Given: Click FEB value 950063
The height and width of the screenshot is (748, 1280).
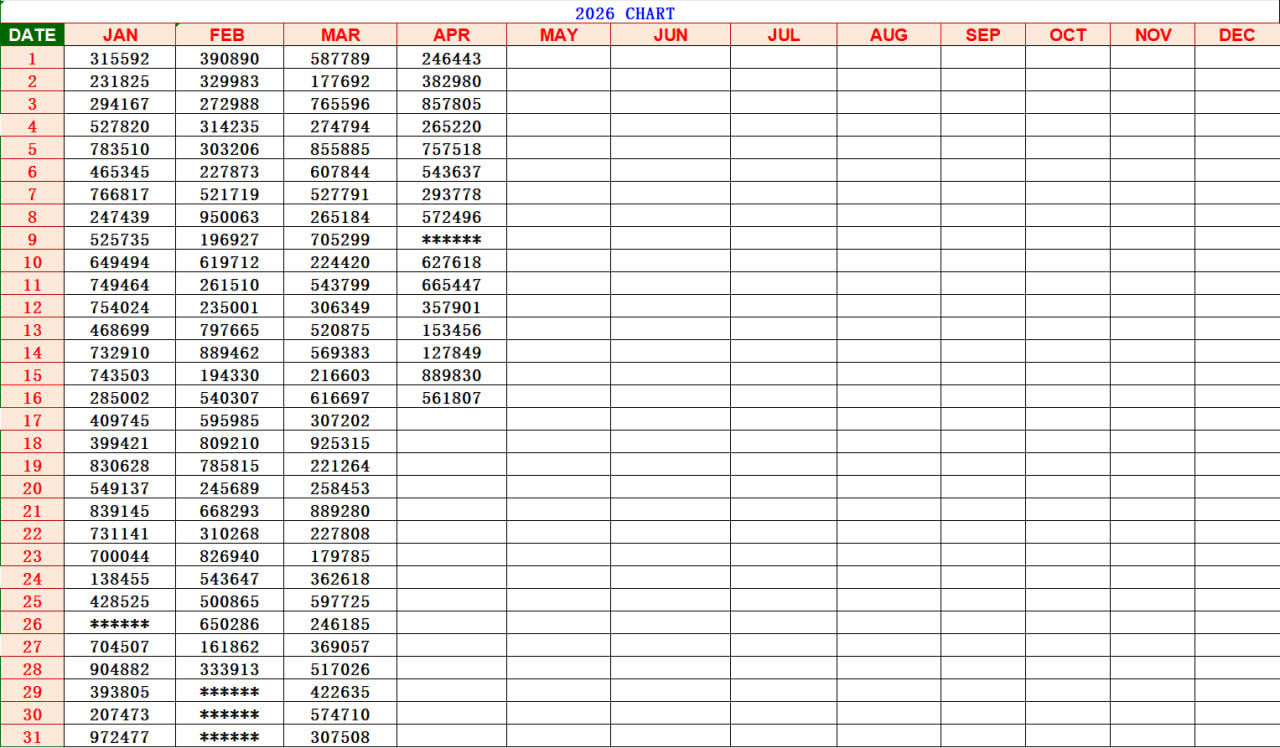Looking at the screenshot, I should pos(229,217).
